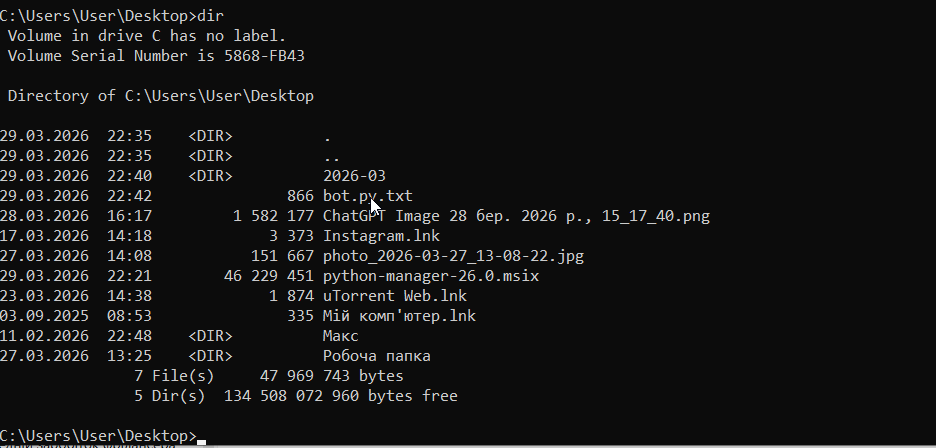Click the Directory of C:\Users\User\Desktop line
Viewport: 936px width, 448px height.
pyautogui.click(x=161, y=96)
